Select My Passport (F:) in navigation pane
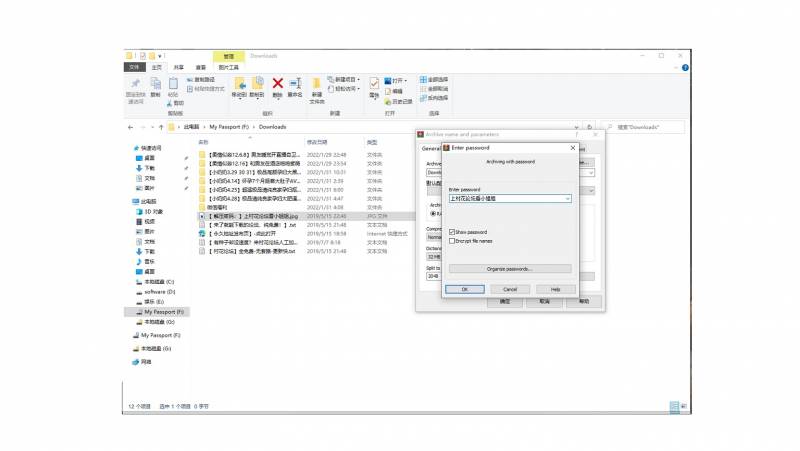Viewport: 800px width, 451px height. point(159,312)
